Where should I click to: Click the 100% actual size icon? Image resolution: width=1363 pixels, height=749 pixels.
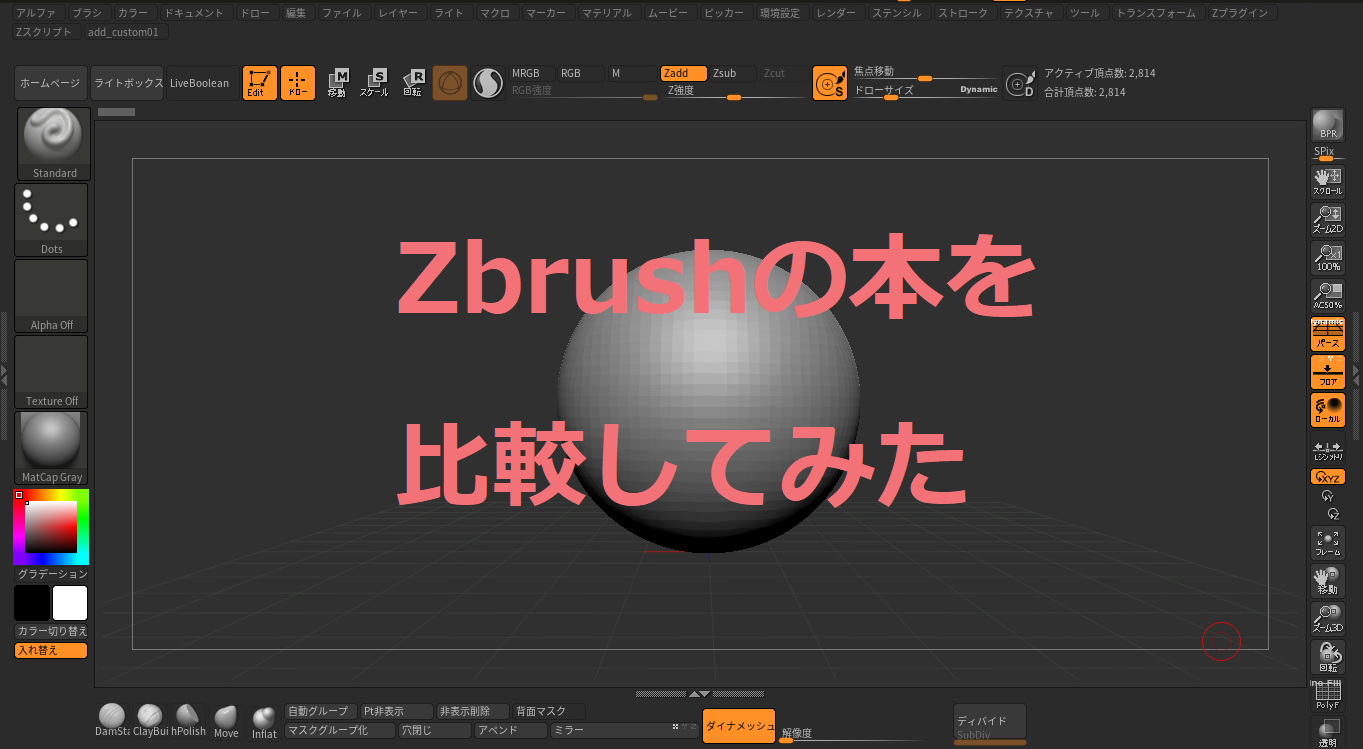tap(1328, 257)
